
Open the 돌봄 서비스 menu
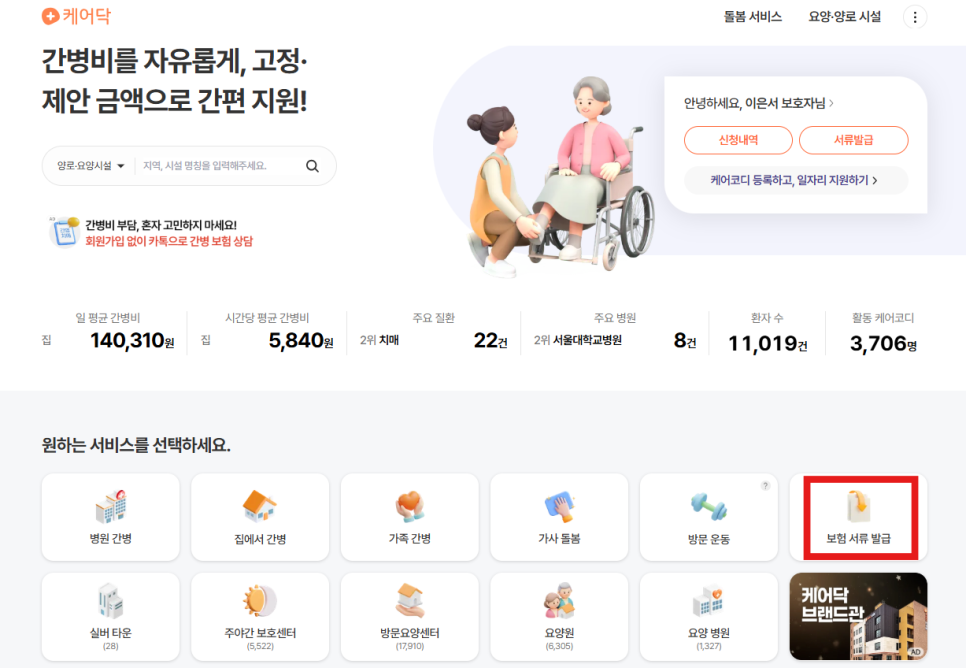(752, 17)
